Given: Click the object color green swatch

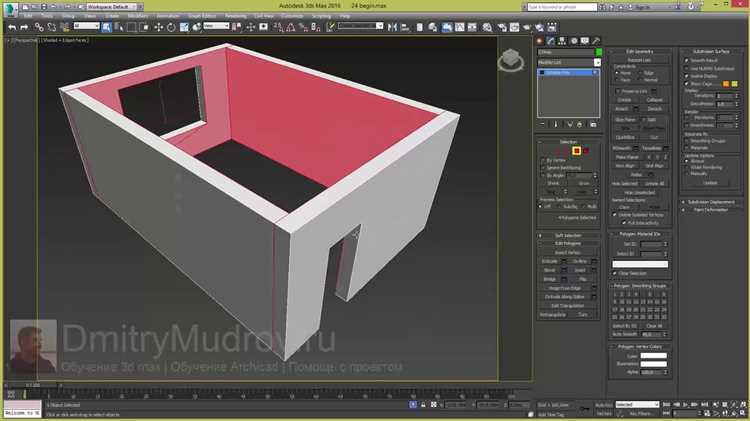Looking at the screenshot, I should point(598,52).
